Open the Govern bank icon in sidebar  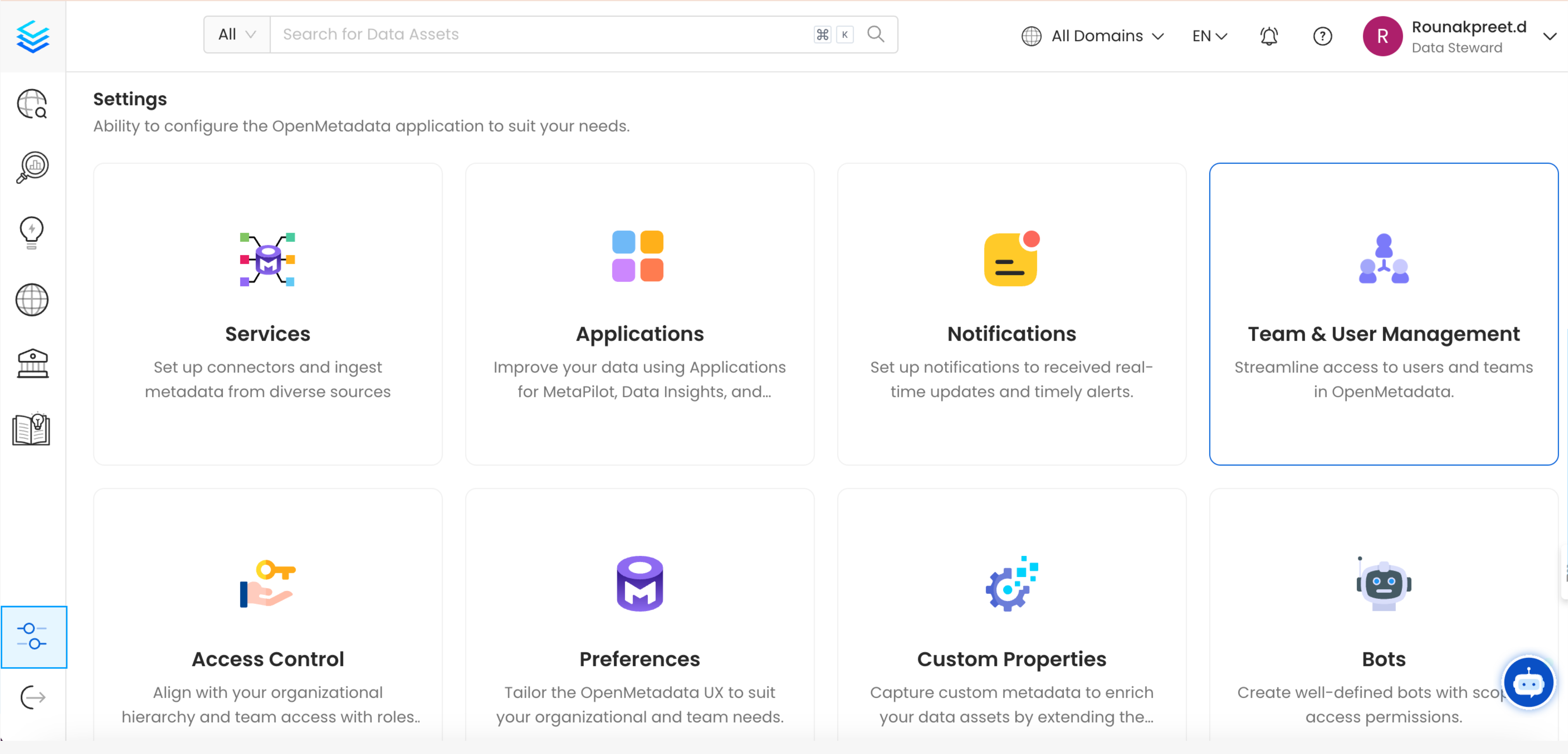click(32, 363)
